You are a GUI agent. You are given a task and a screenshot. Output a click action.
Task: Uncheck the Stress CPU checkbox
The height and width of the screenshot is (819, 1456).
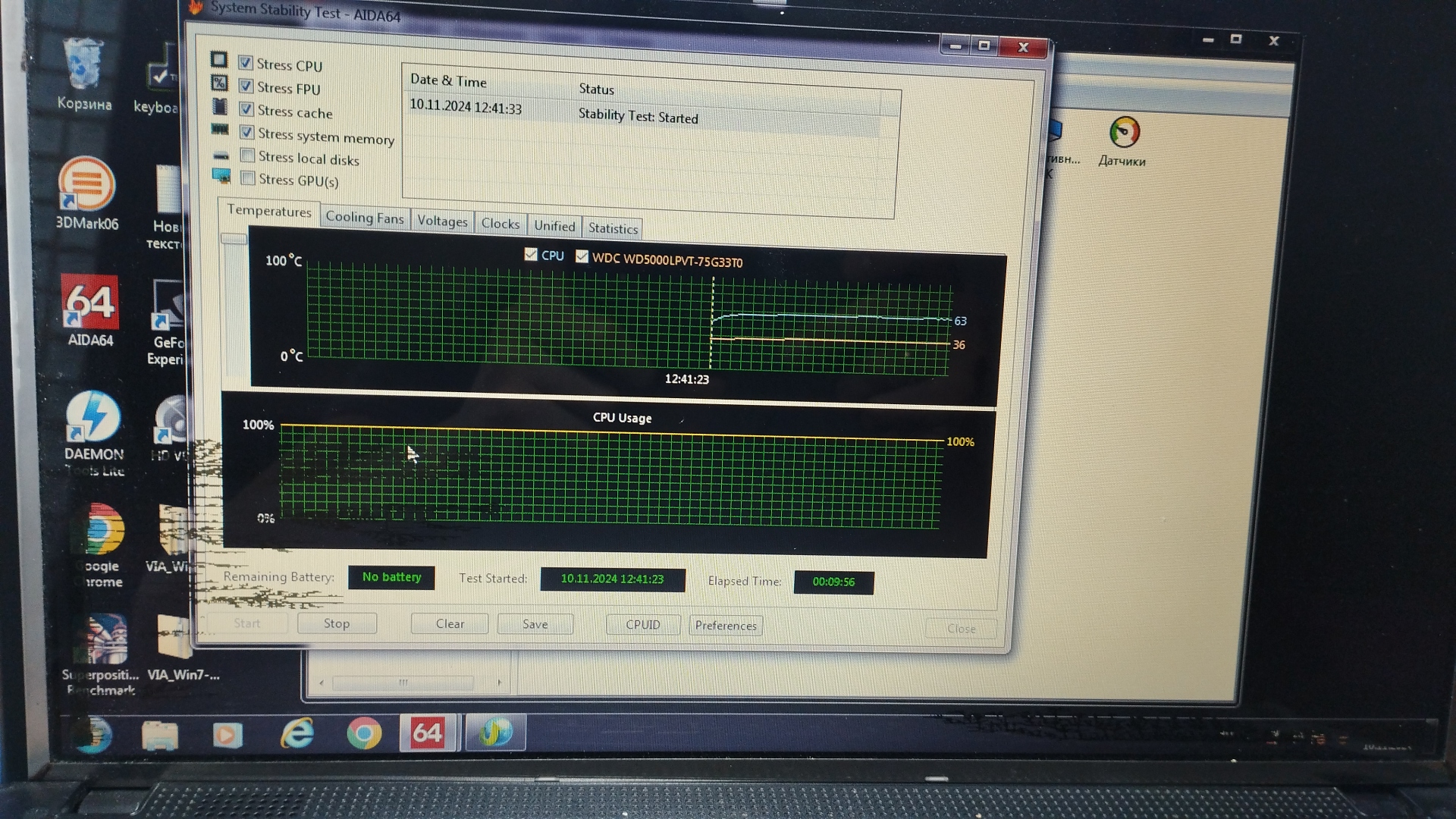point(245,62)
